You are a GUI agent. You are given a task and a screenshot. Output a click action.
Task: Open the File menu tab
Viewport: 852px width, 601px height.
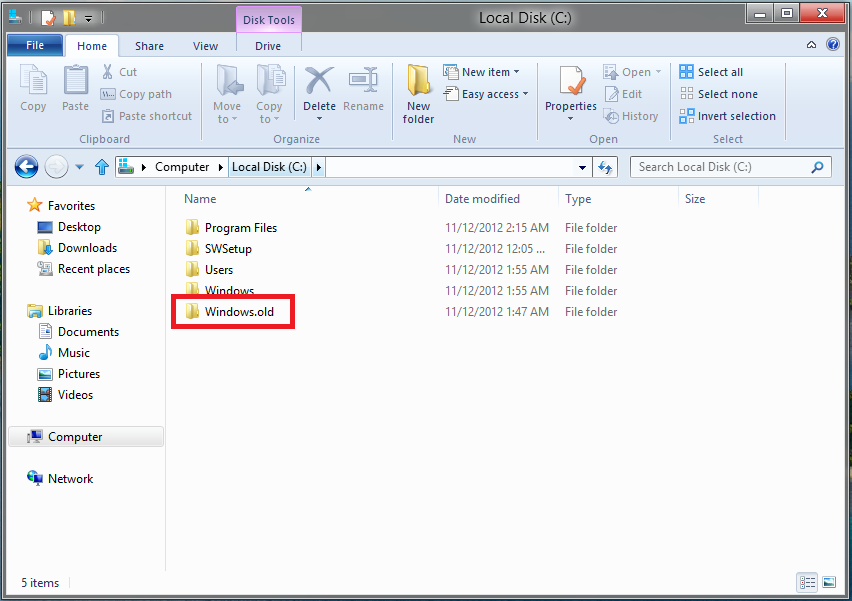coord(35,46)
